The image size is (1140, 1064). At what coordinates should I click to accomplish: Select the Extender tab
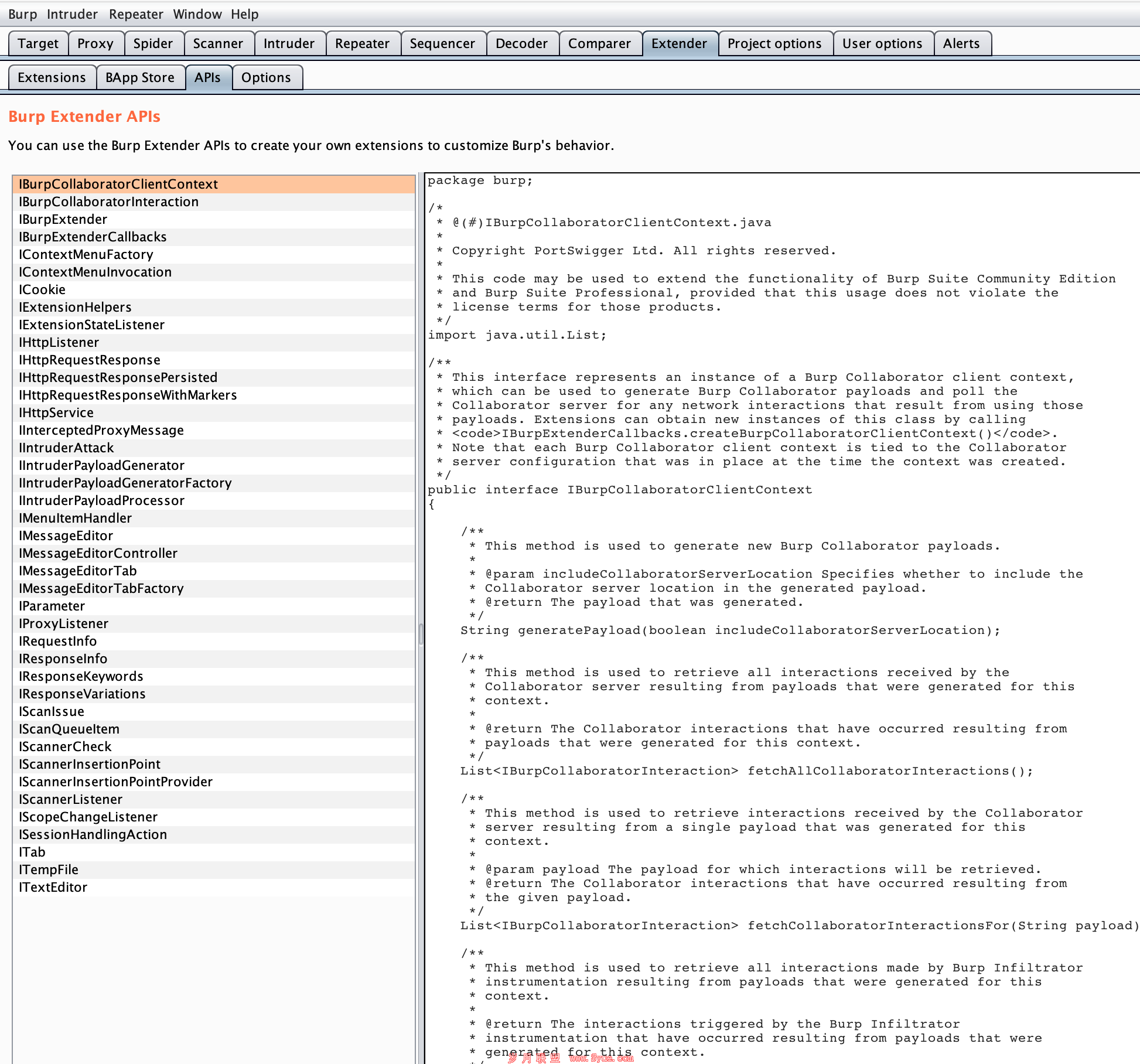point(679,43)
